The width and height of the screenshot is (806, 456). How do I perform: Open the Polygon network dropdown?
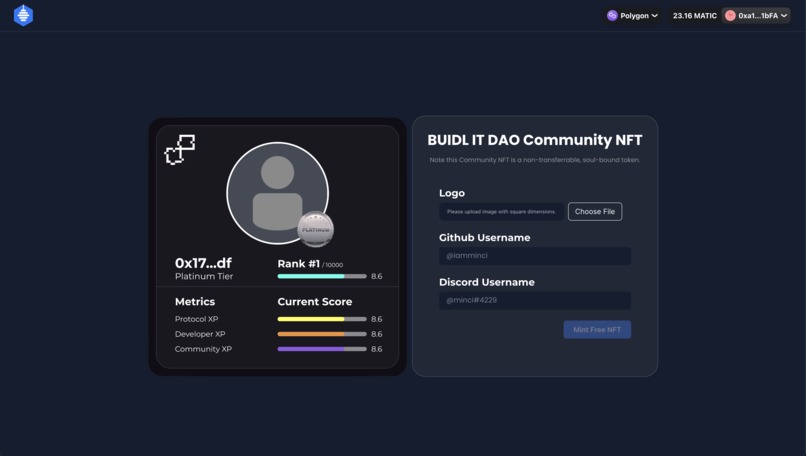[x=632, y=15]
